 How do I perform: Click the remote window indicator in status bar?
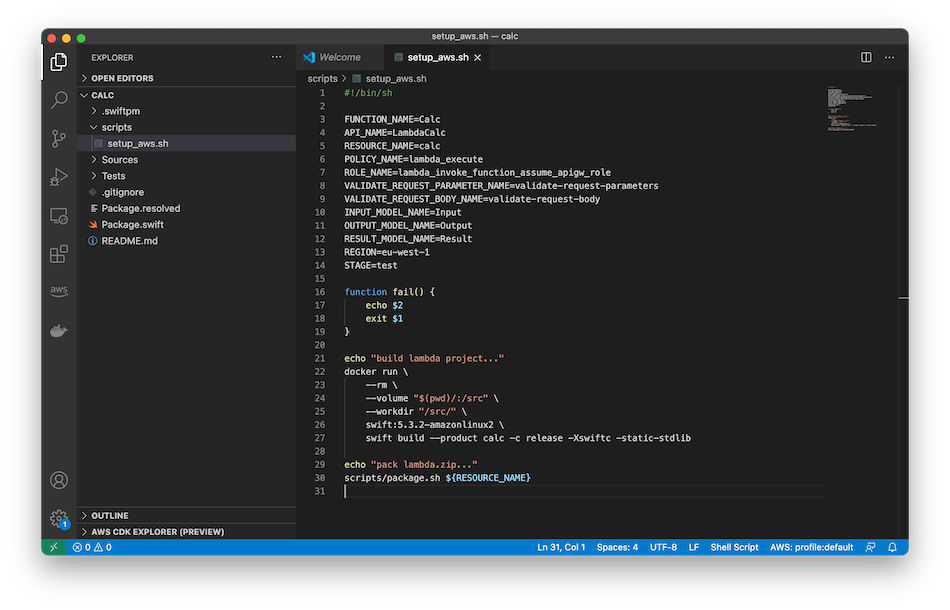pyautogui.click(x=54, y=547)
